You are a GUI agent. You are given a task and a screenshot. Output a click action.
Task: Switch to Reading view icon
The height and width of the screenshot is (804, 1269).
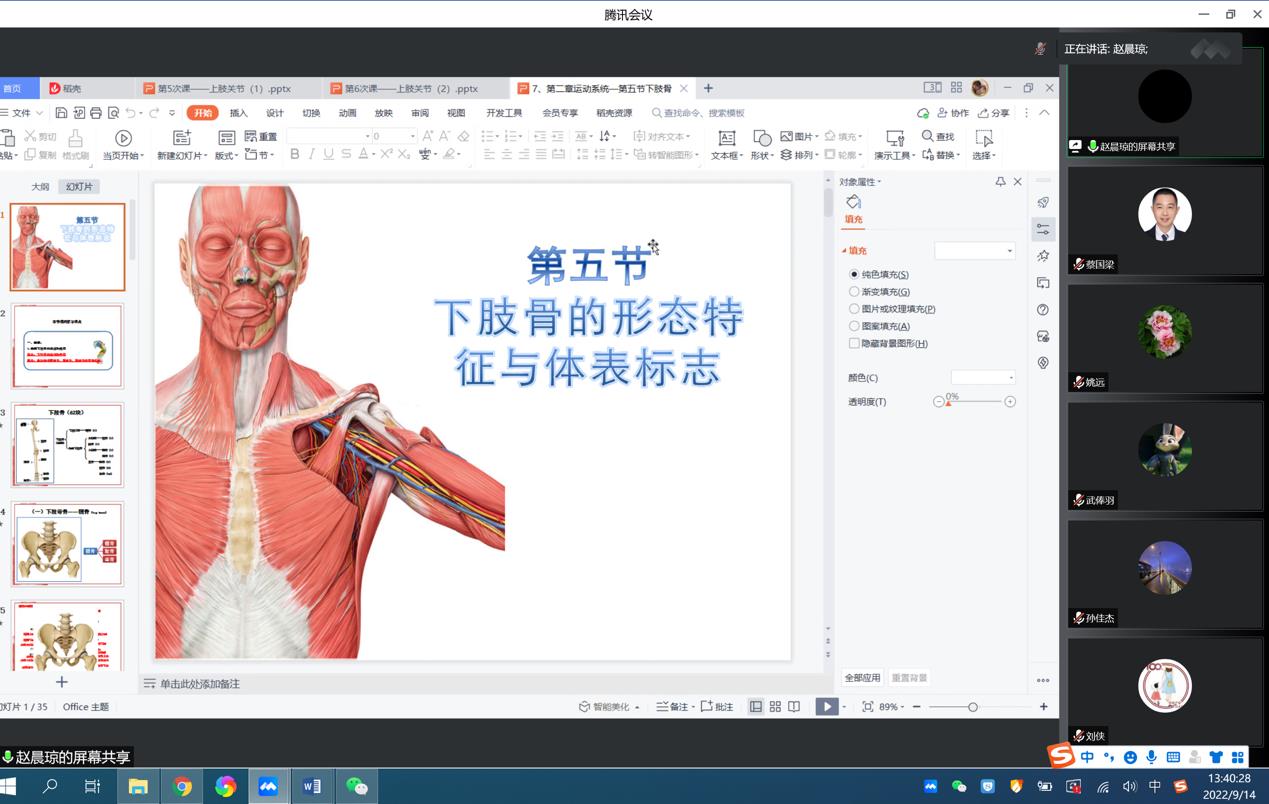point(794,707)
